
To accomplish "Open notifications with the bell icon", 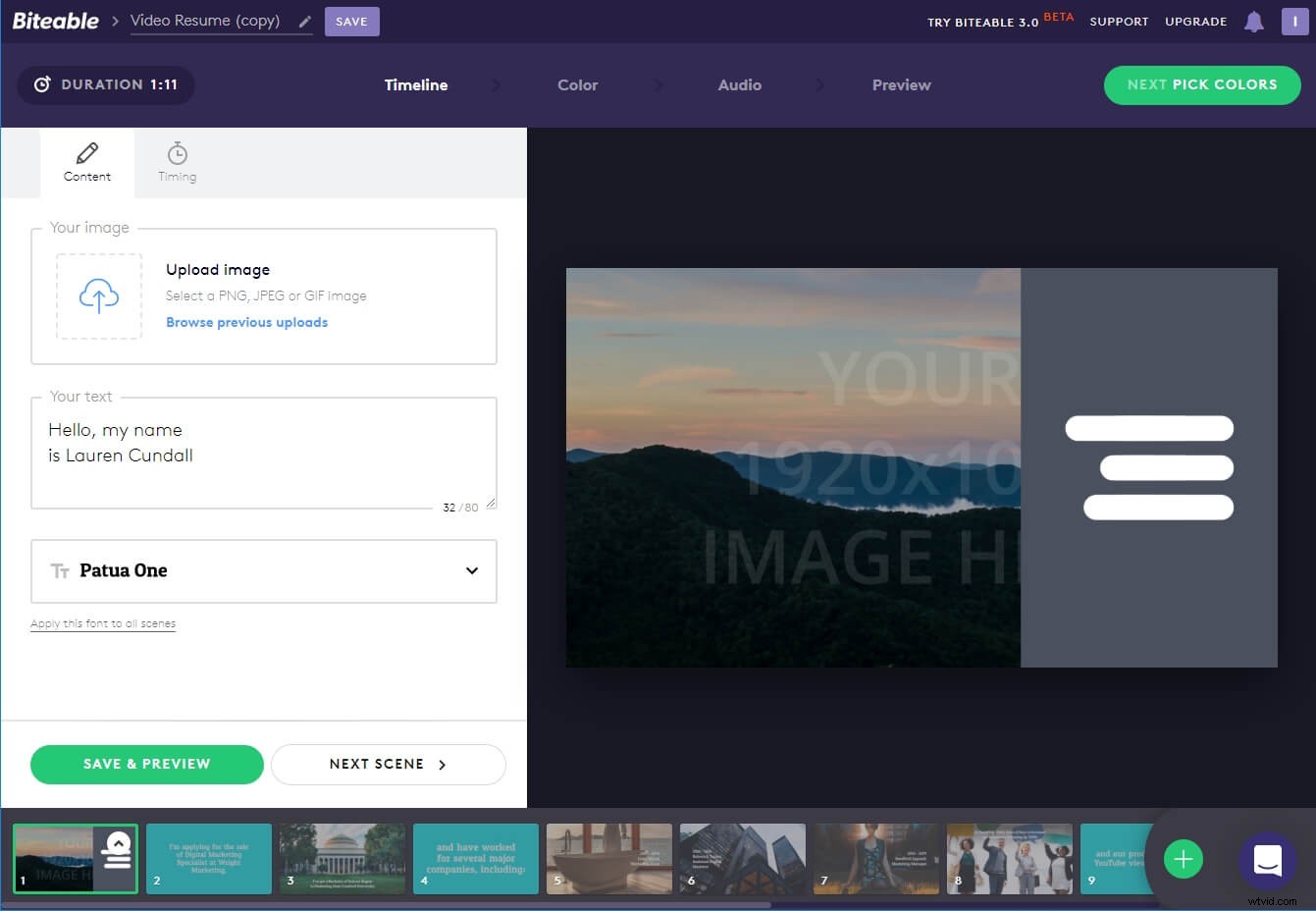I will click(1253, 21).
